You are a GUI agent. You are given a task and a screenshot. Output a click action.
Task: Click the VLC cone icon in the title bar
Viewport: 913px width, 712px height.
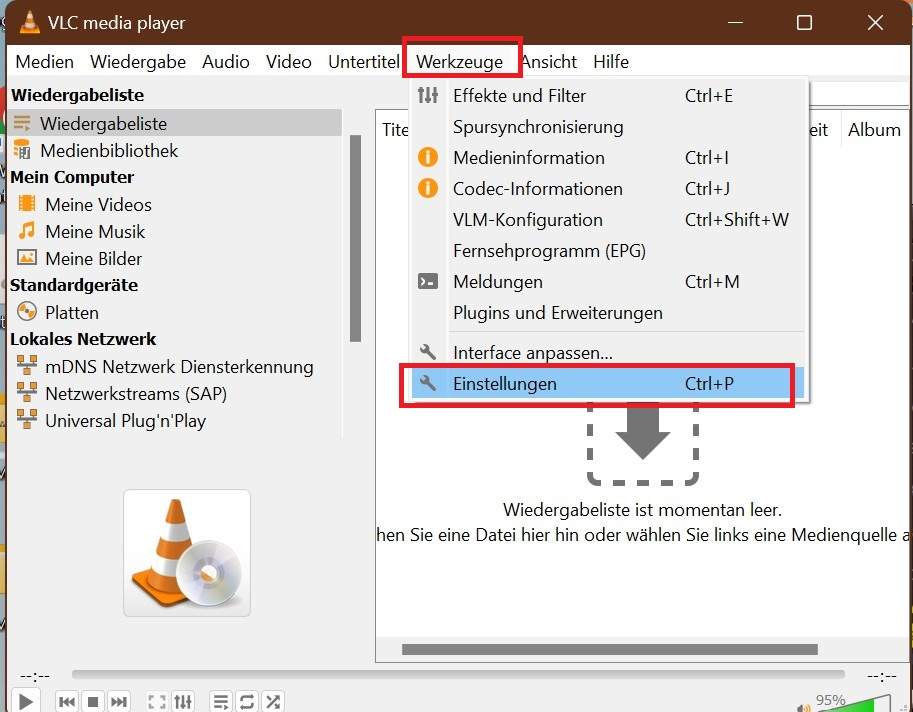point(30,22)
